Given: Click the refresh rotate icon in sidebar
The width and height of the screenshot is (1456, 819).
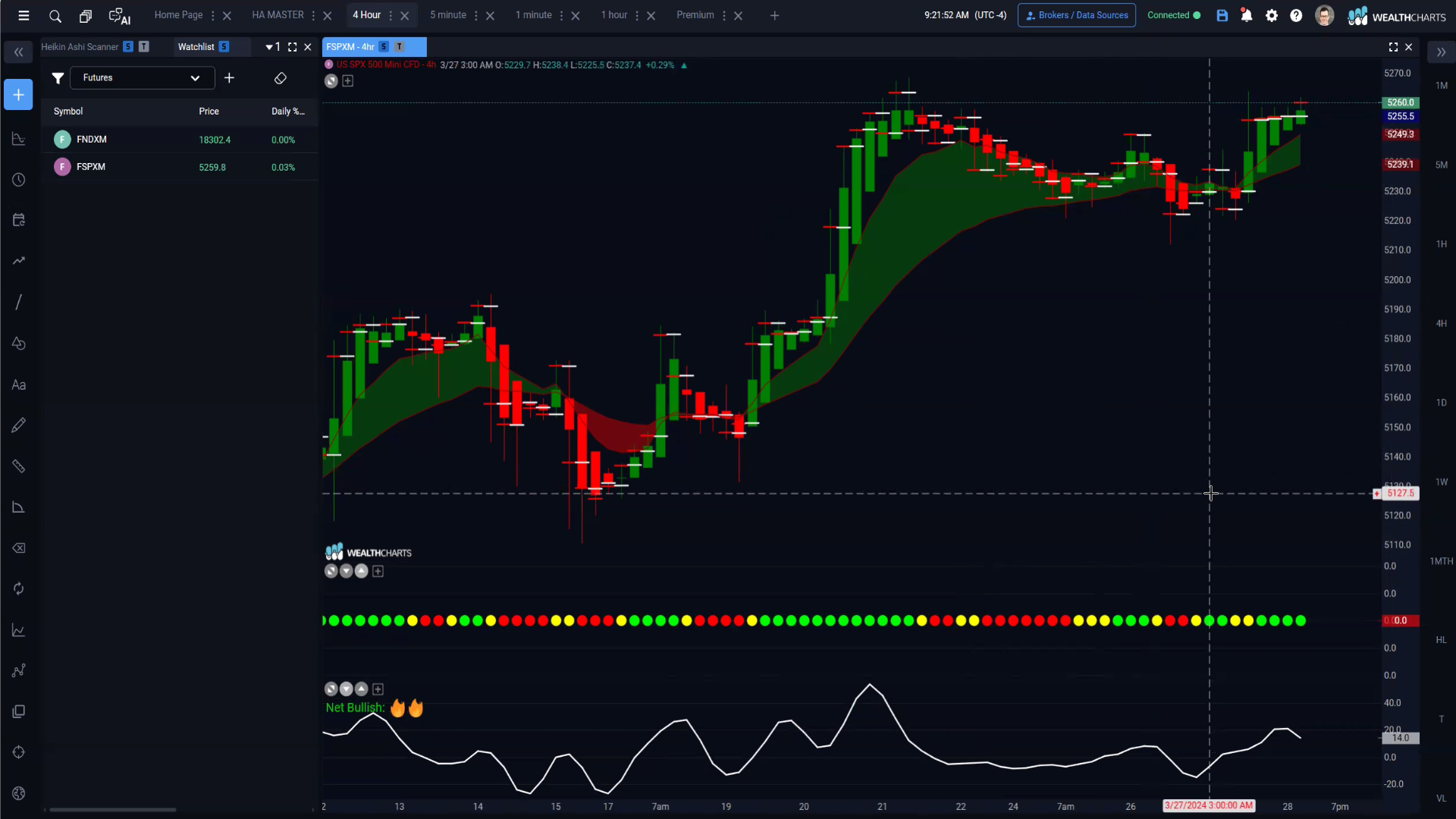Looking at the screenshot, I should point(19,588).
